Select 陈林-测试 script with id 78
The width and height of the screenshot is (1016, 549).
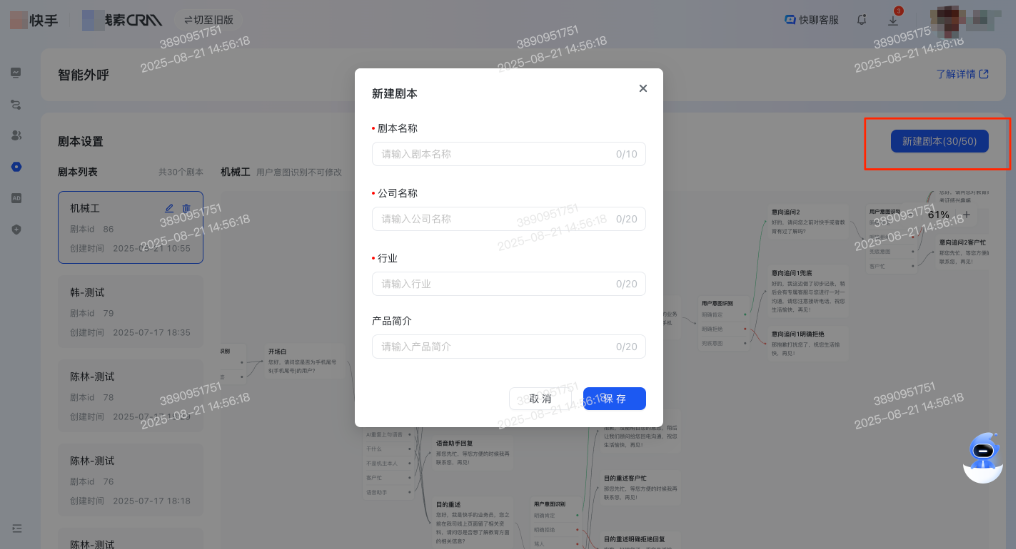click(131, 396)
